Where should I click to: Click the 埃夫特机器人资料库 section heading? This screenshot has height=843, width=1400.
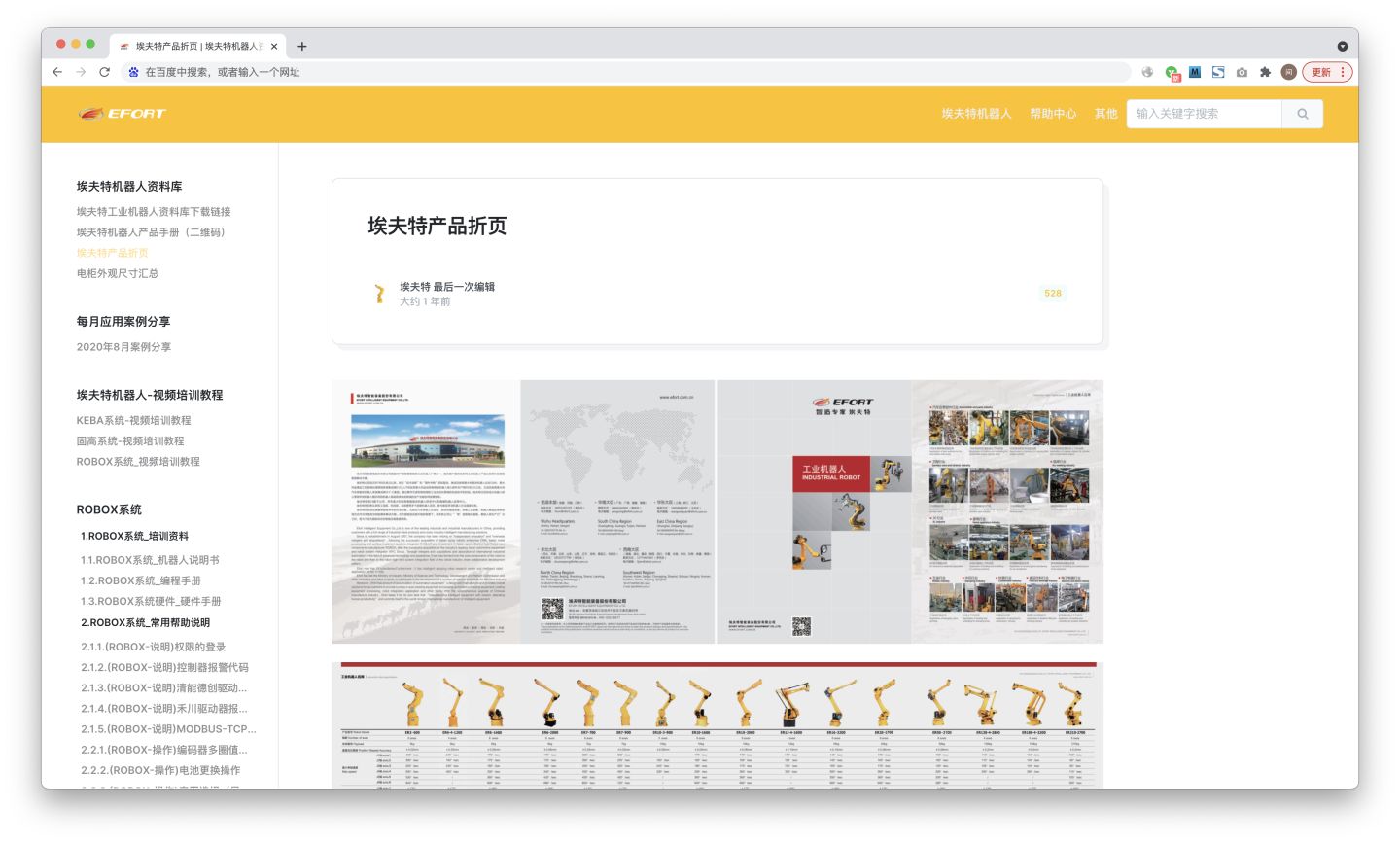pyautogui.click(x=129, y=187)
